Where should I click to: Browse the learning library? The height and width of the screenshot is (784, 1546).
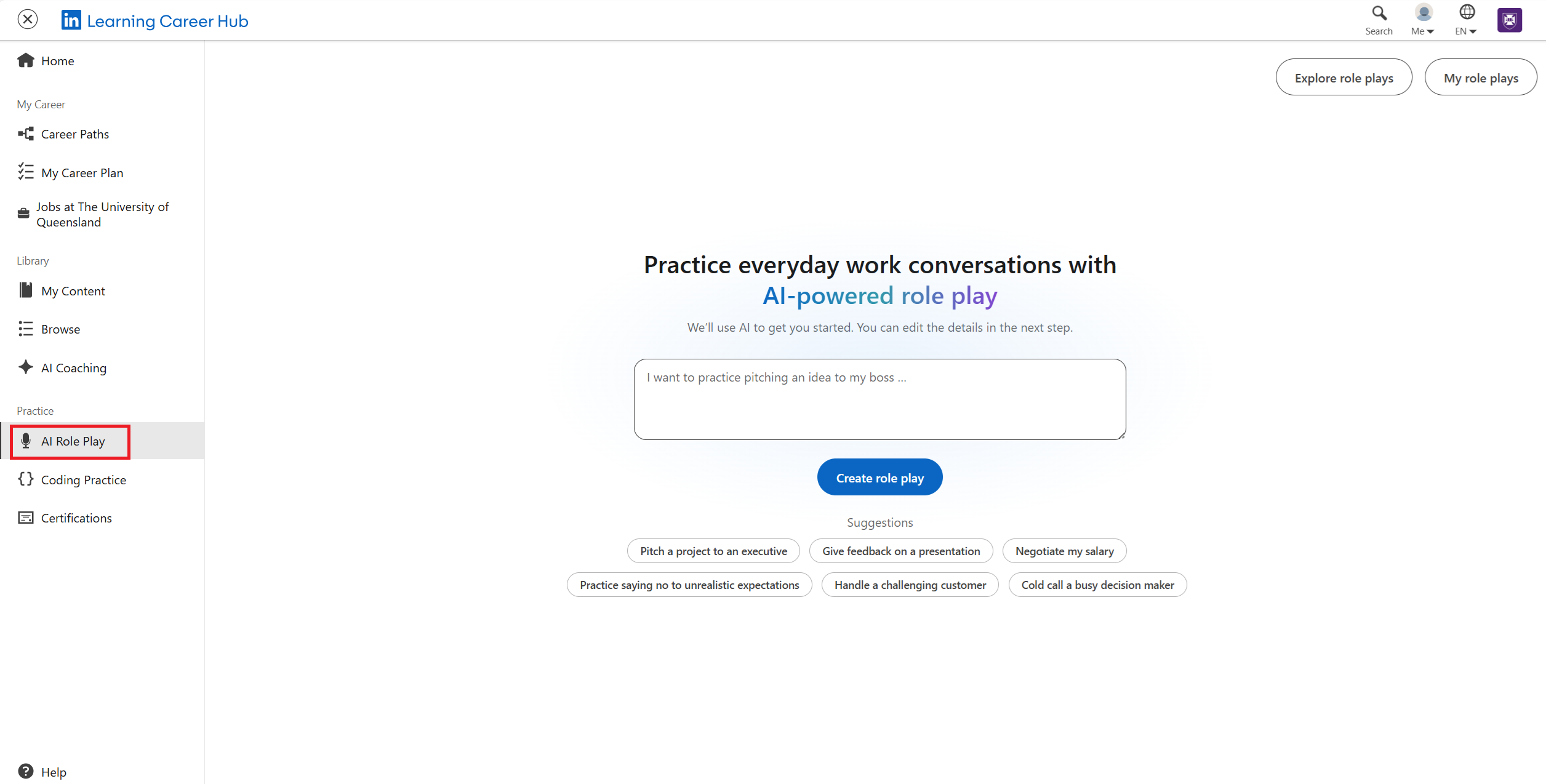[x=60, y=329]
